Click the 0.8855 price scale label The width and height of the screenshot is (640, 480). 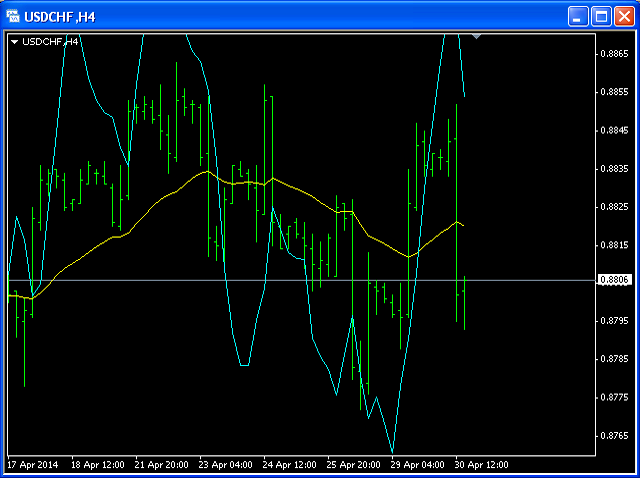pos(614,92)
